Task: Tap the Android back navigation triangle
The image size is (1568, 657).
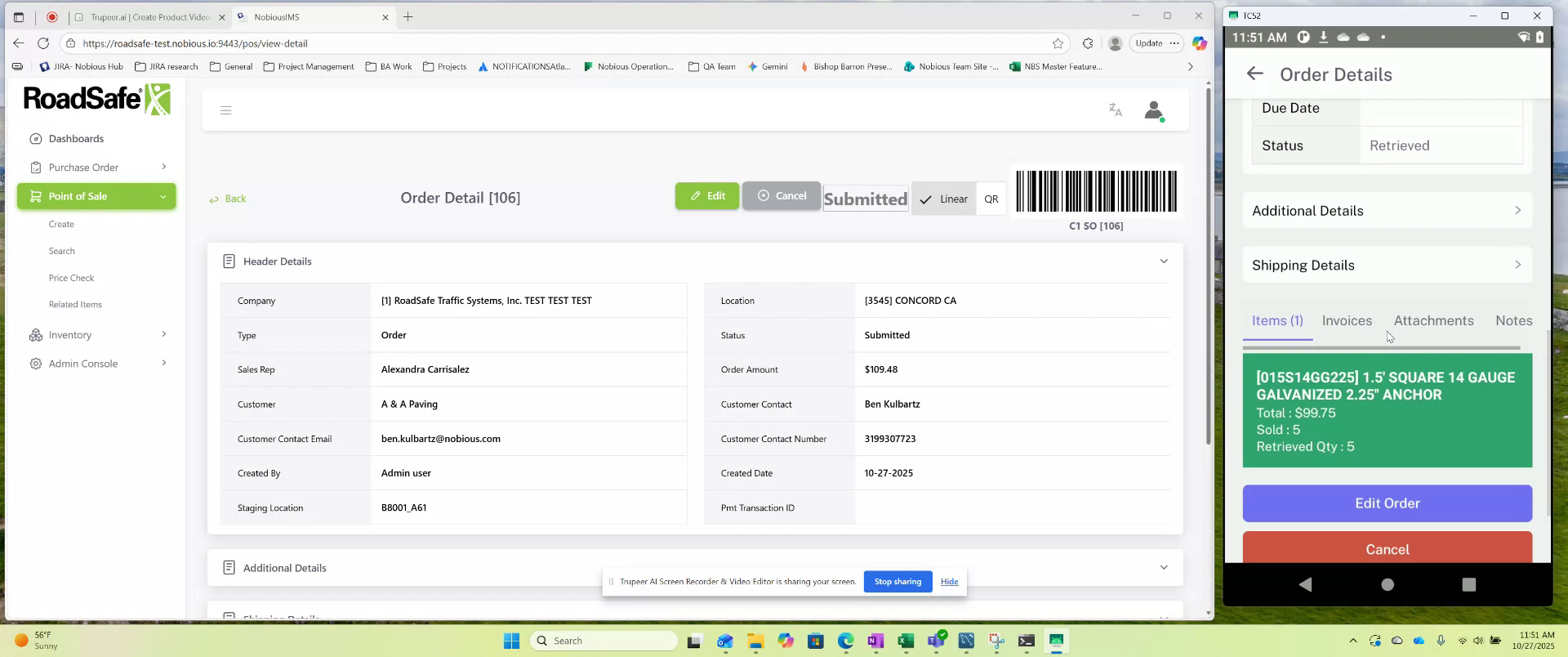Action: coord(1305,584)
